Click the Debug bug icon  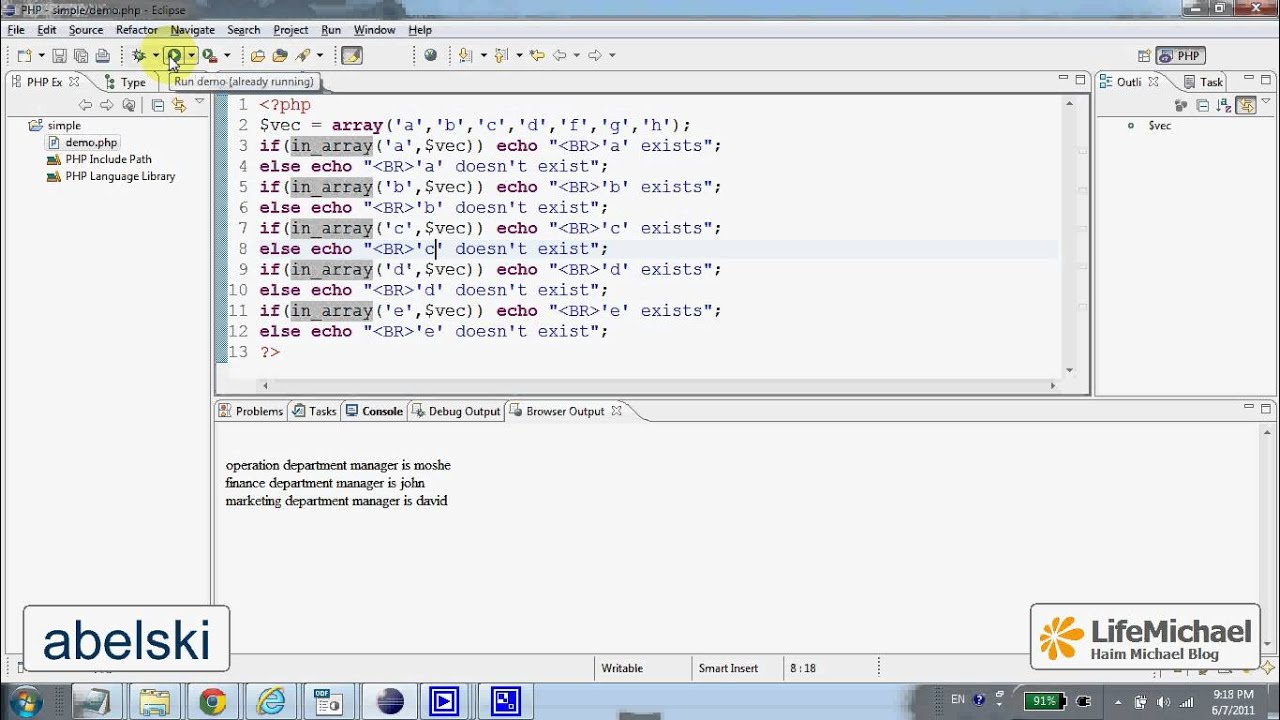click(x=139, y=56)
